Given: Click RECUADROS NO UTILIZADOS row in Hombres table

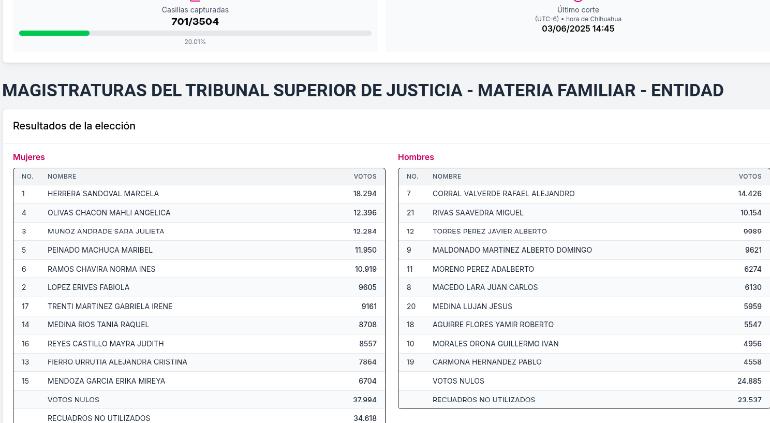Looking at the screenshot, I should tap(584, 400).
